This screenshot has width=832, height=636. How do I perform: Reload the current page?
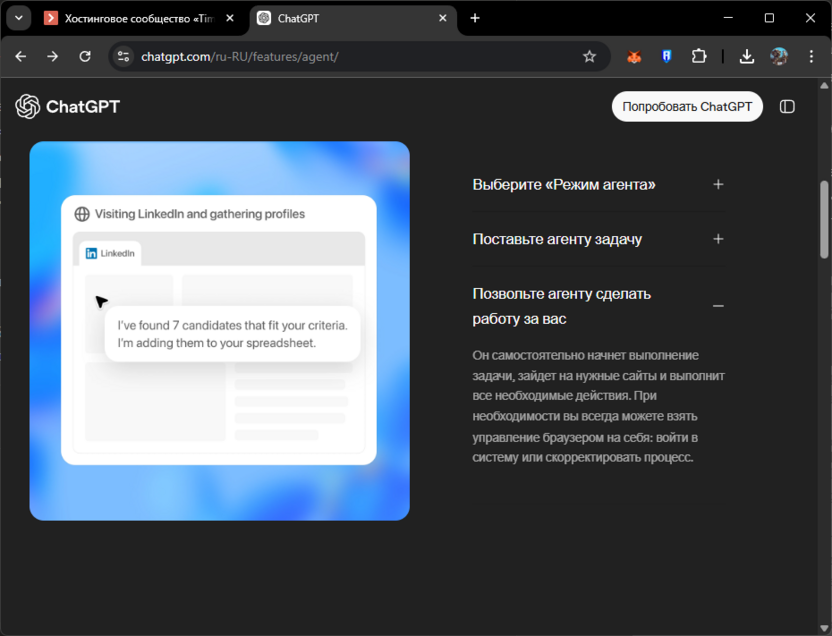tap(84, 57)
